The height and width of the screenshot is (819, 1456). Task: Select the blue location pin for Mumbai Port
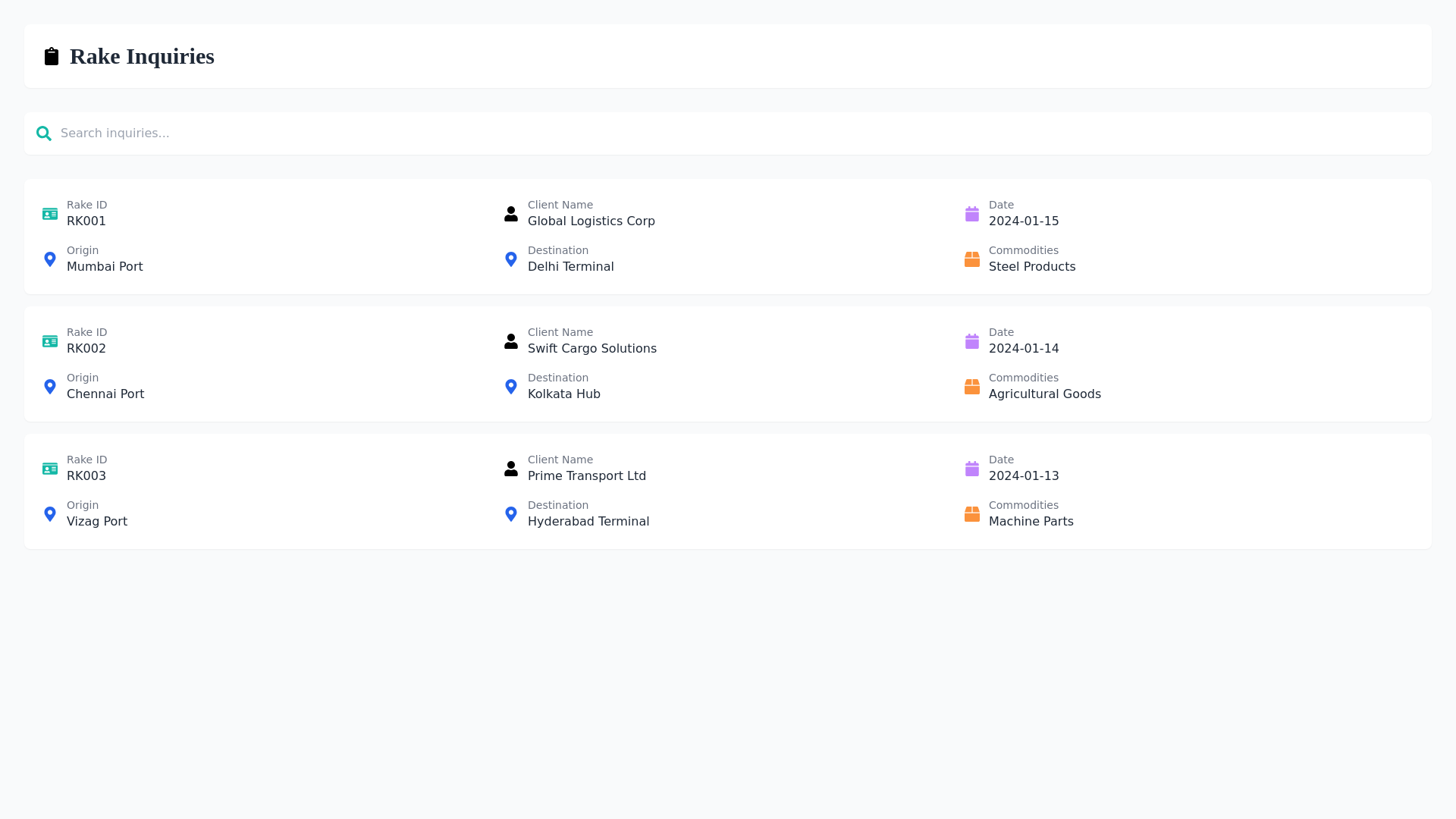(49, 259)
